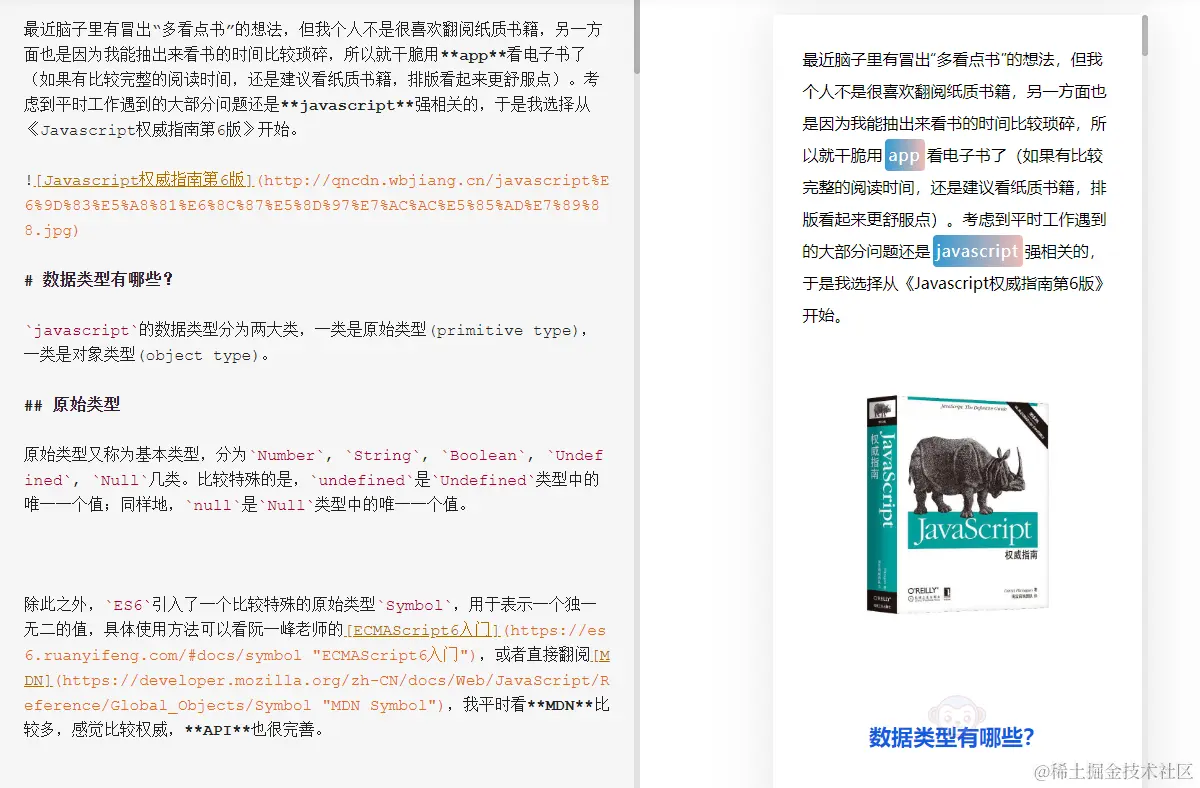Image resolution: width=1200 pixels, height=788 pixels.
Task: Click the JavaScript book cover image in preview
Action: click(x=957, y=502)
